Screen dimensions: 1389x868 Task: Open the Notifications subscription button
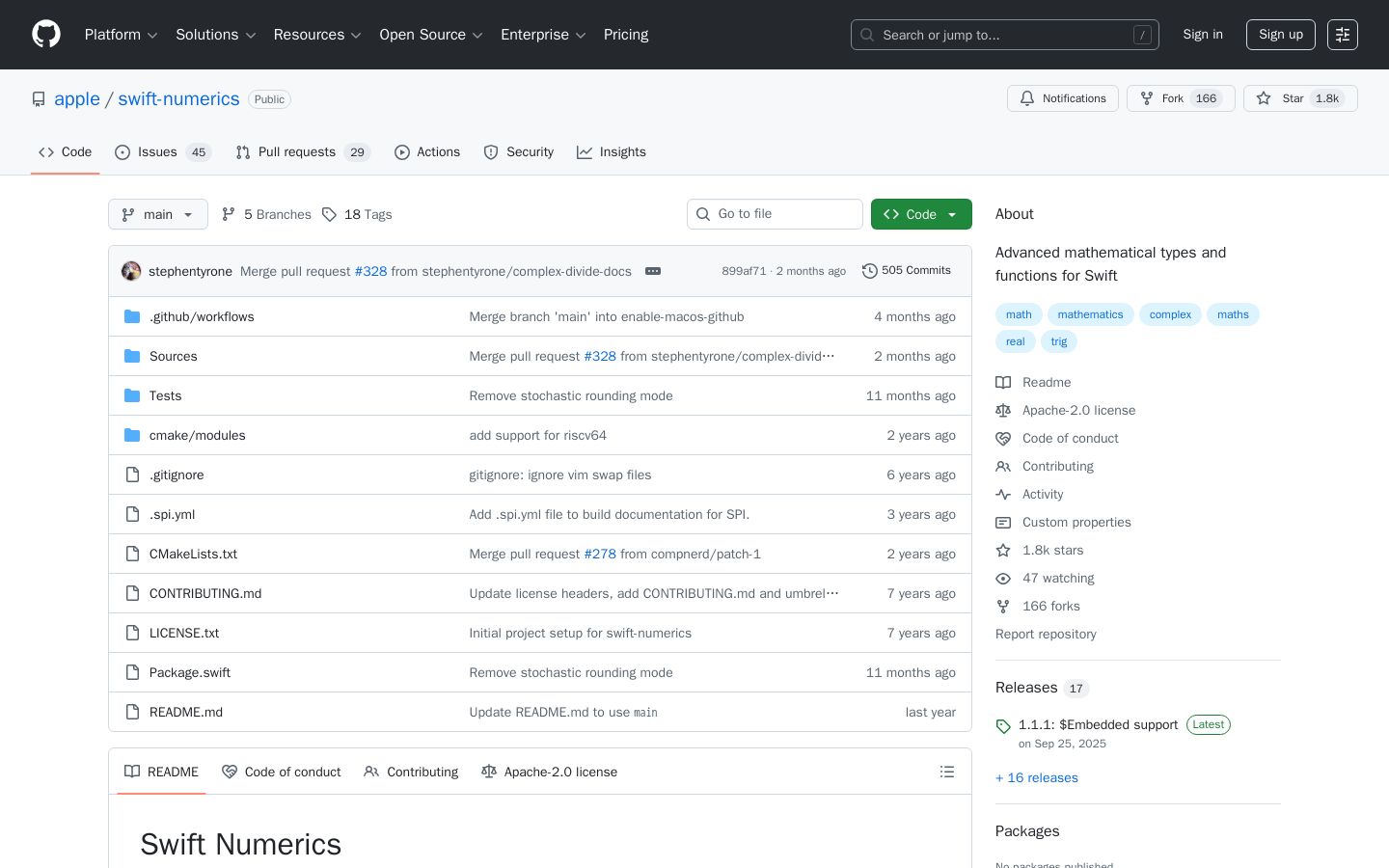coord(1063,98)
